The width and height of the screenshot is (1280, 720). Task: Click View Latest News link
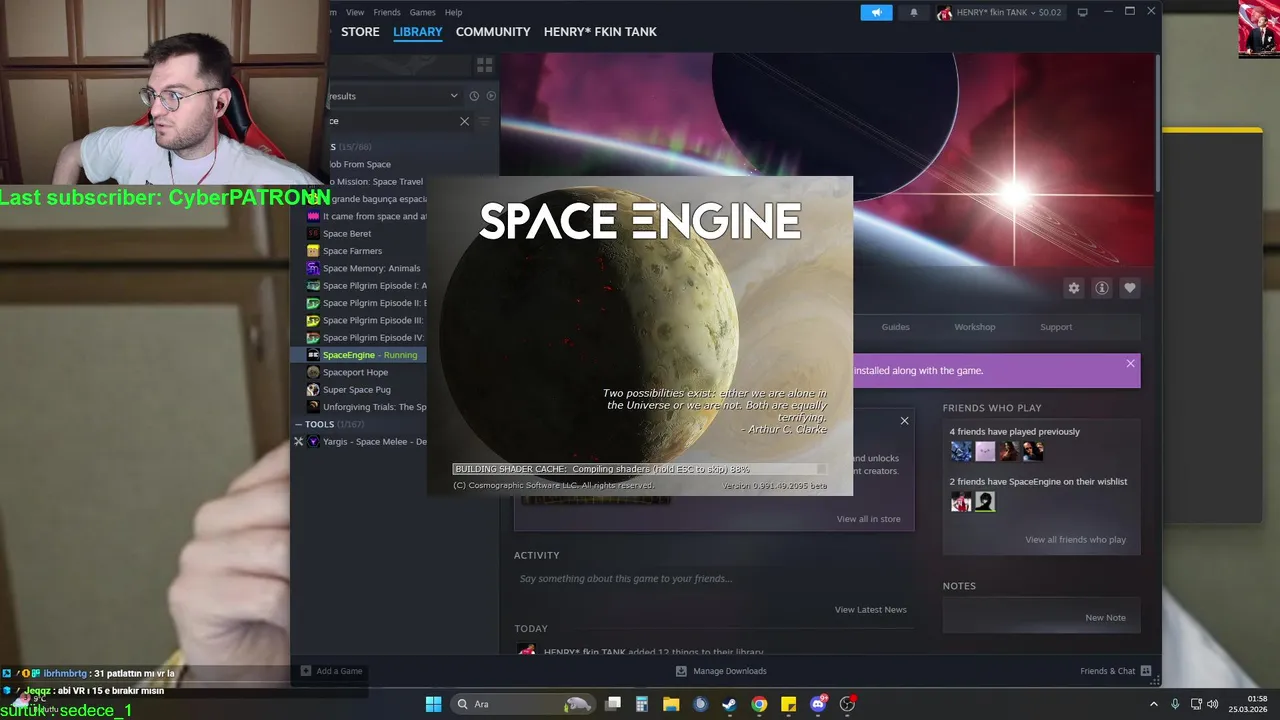point(871,609)
